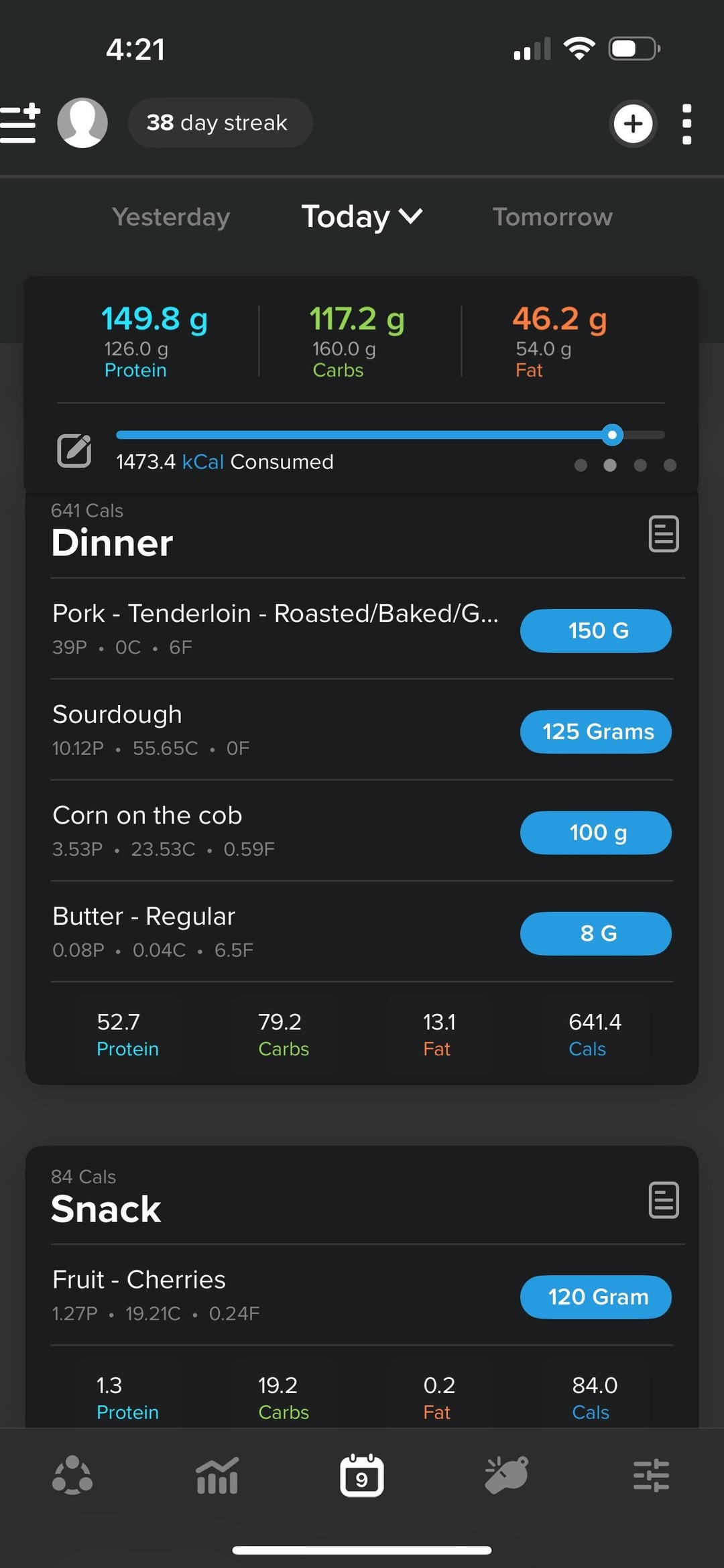Viewport: 724px width, 1568px height.
Task: Open the profile avatar
Action: (x=82, y=123)
